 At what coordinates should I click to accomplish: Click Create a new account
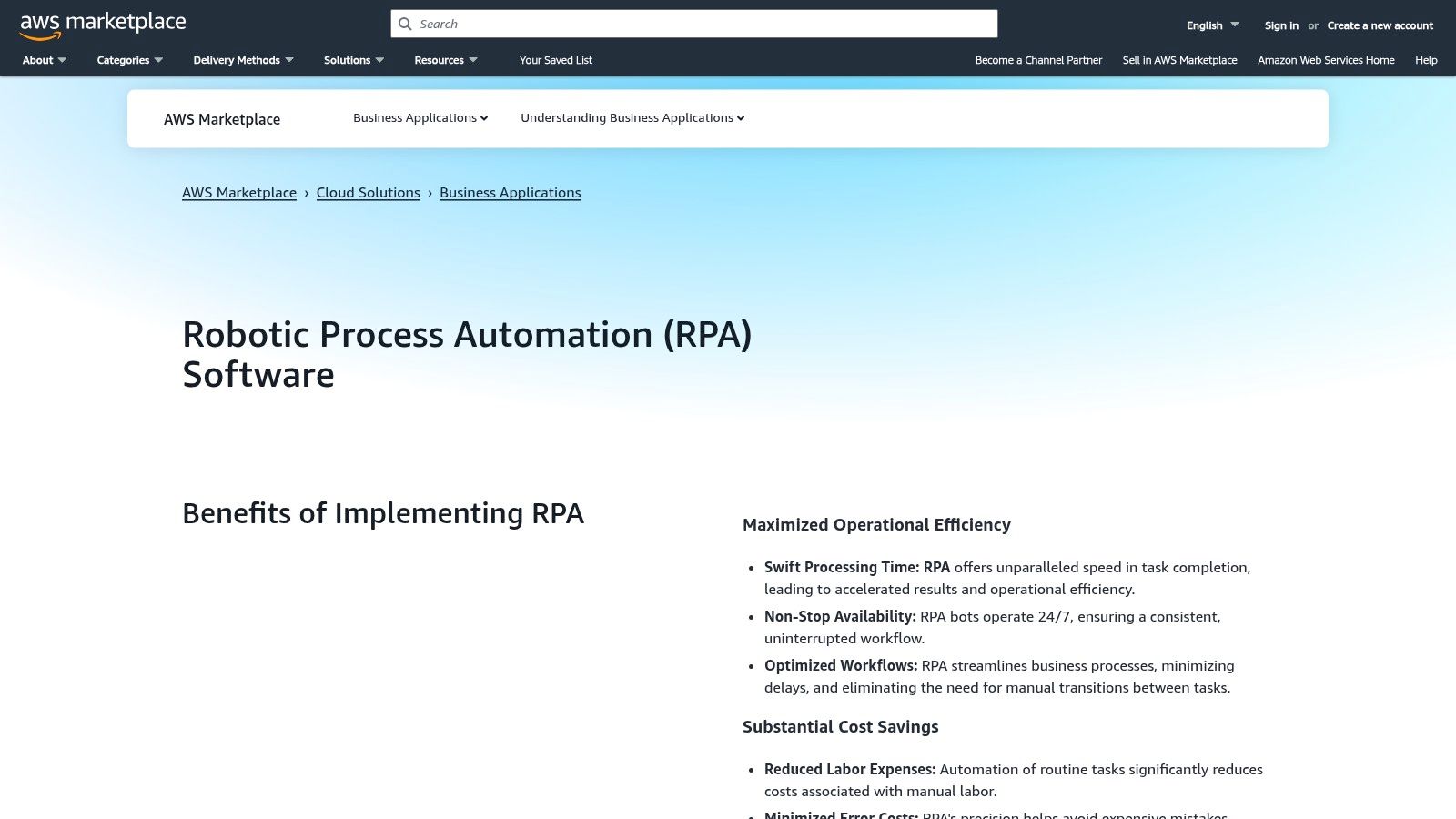[1380, 25]
